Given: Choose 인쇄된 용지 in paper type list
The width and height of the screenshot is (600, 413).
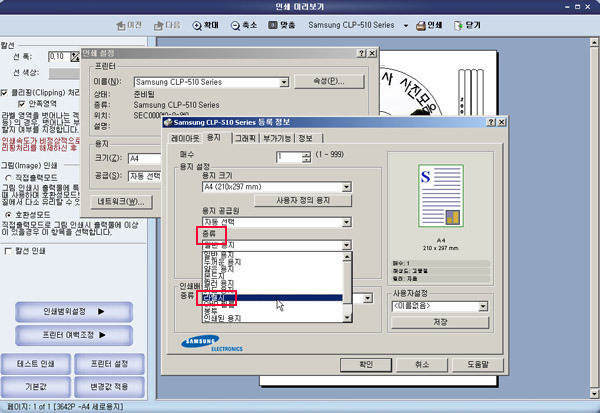Looking at the screenshot, I should (272, 318).
